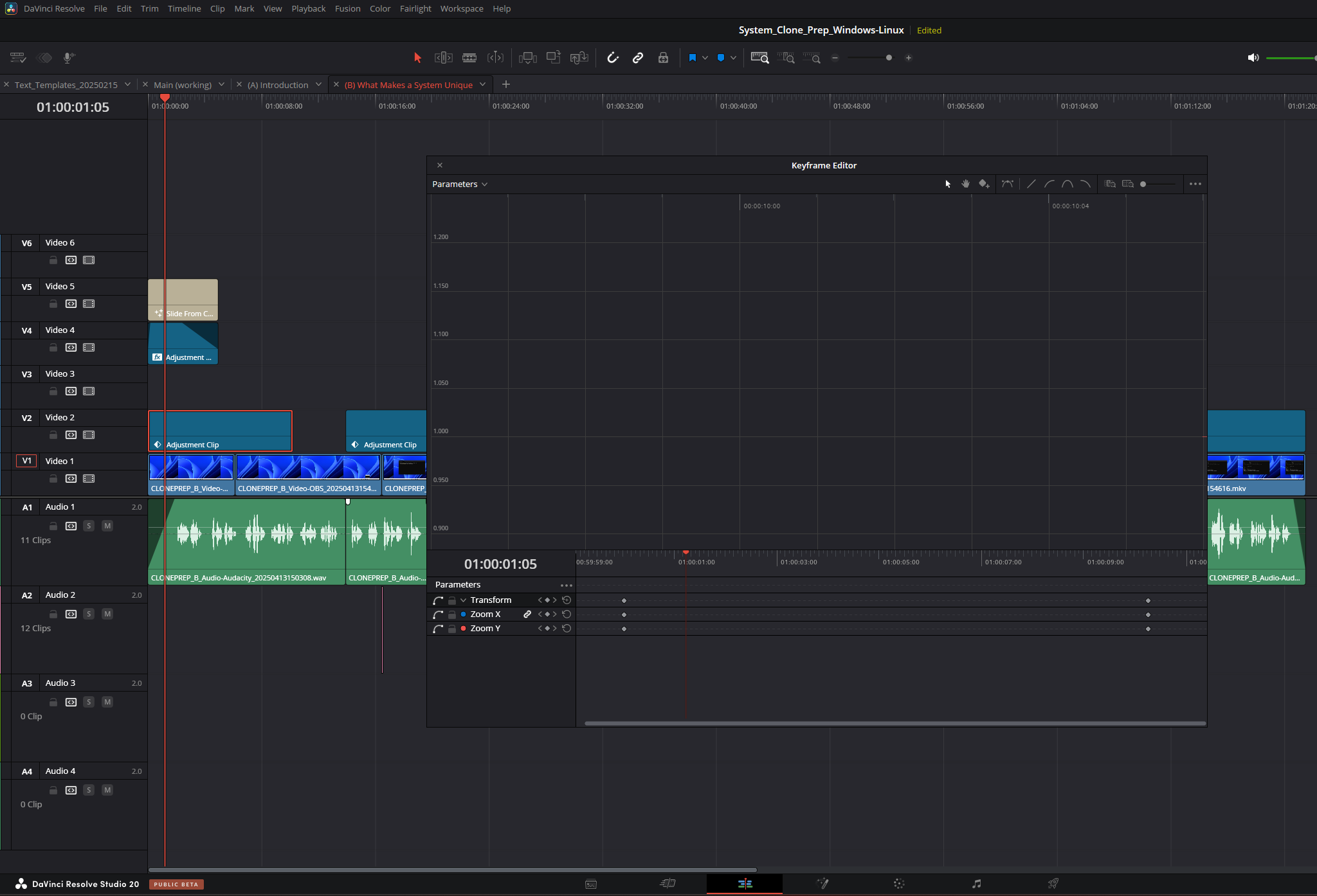The height and width of the screenshot is (896, 1317).
Task: Adjust the green monitor volume slider
Action: click(1291, 58)
